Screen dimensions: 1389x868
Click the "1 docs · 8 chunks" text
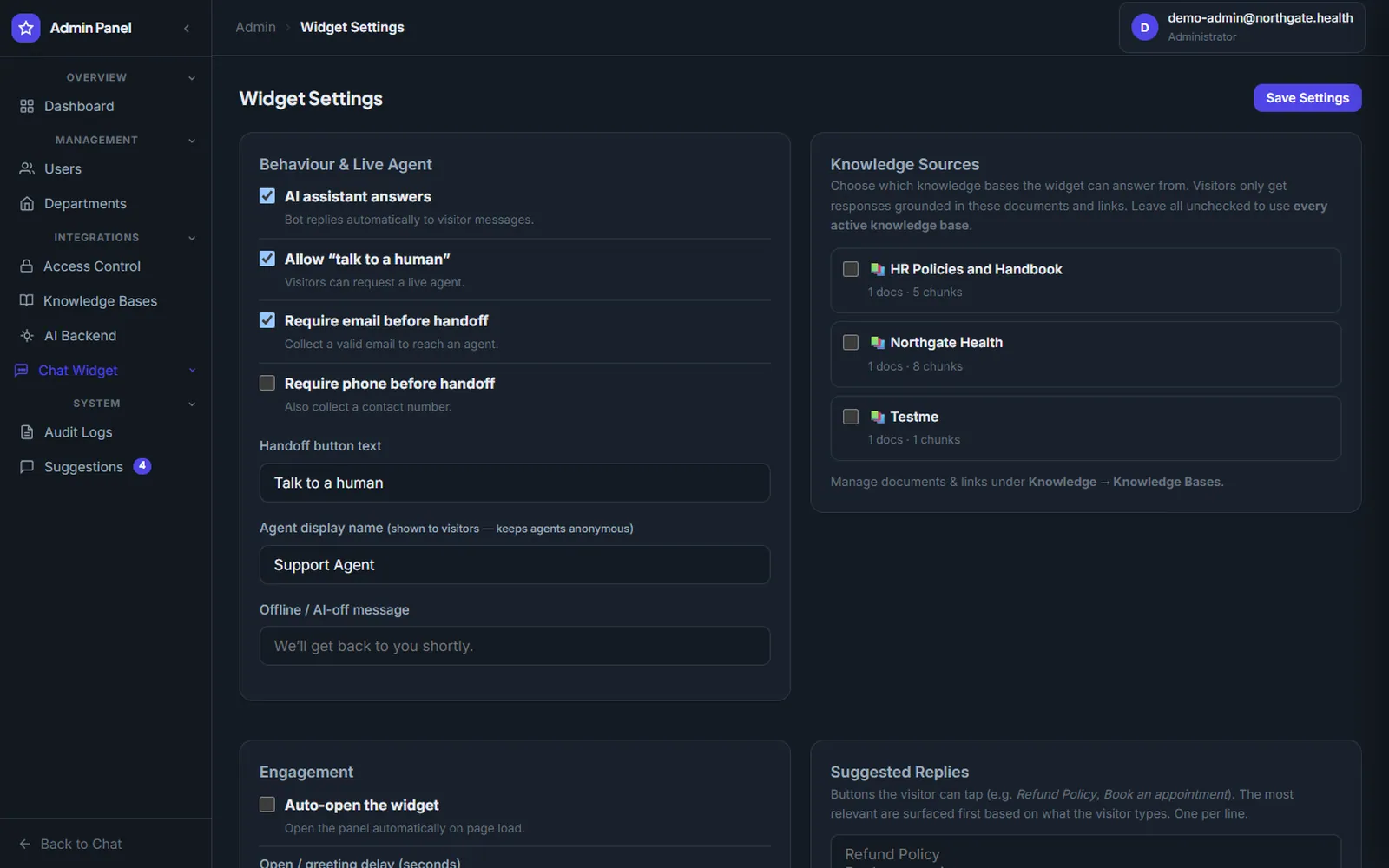(915, 366)
